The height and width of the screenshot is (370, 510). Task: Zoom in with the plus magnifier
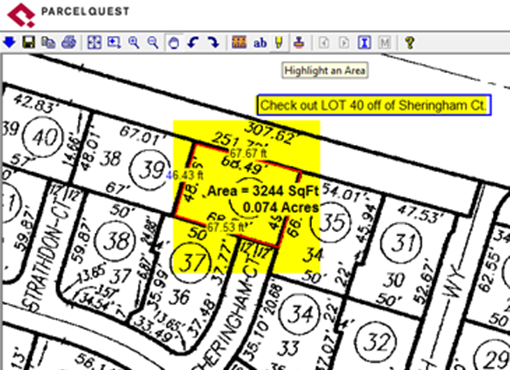(x=133, y=42)
